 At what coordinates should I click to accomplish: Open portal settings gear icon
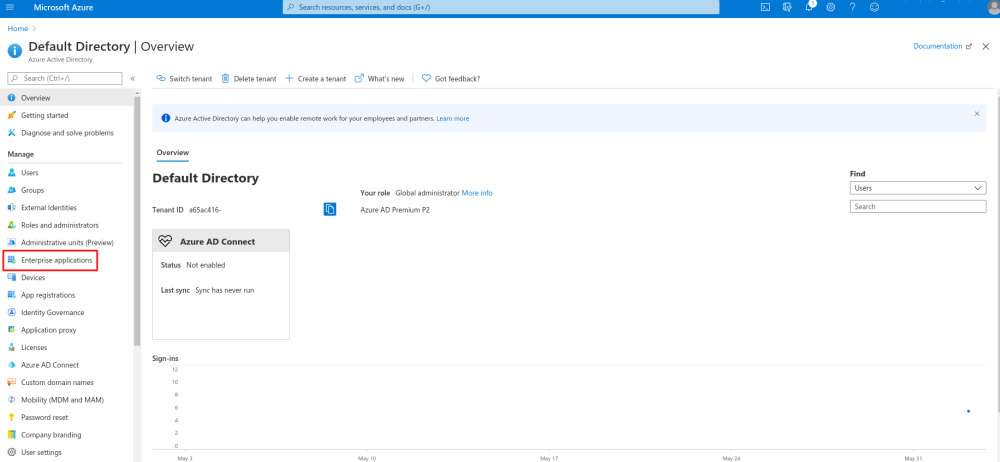(x=830, y=7)
